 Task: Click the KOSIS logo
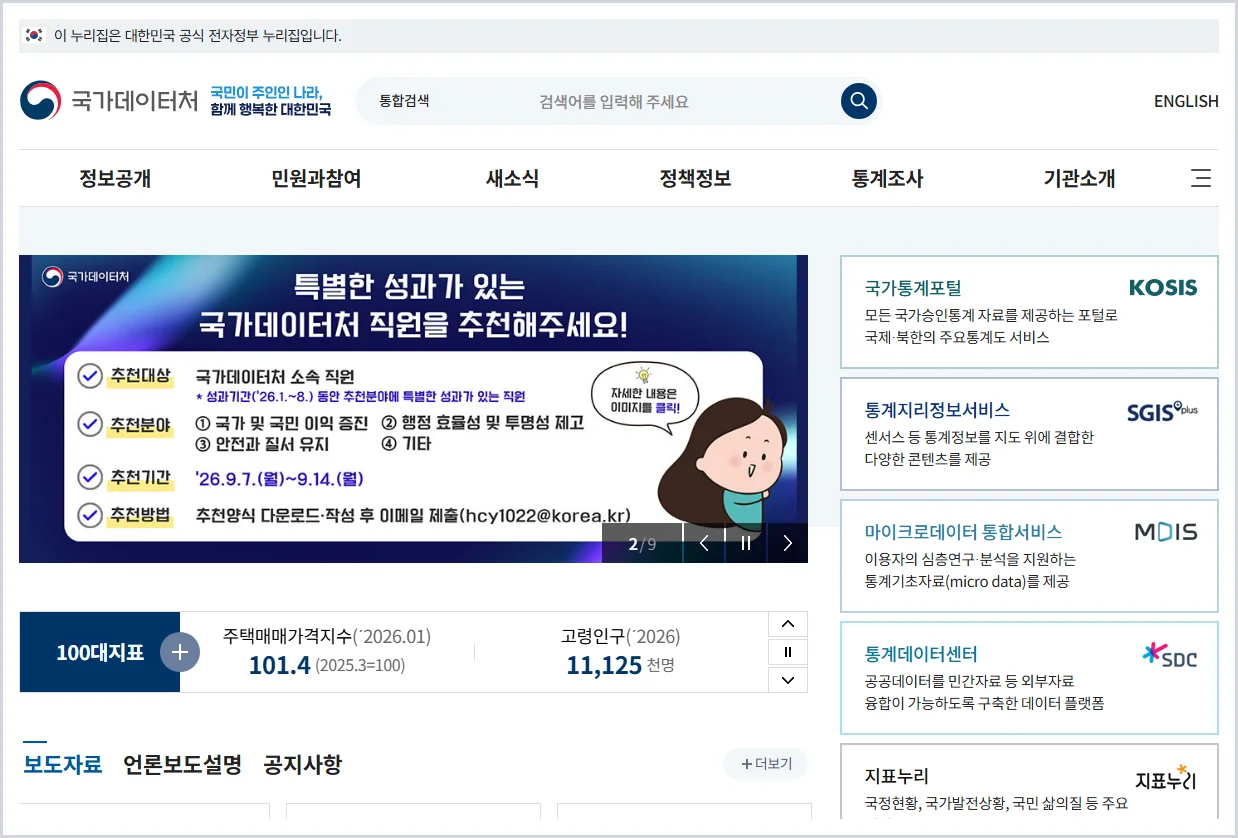pyautogui.click(x=1163, y=288)
